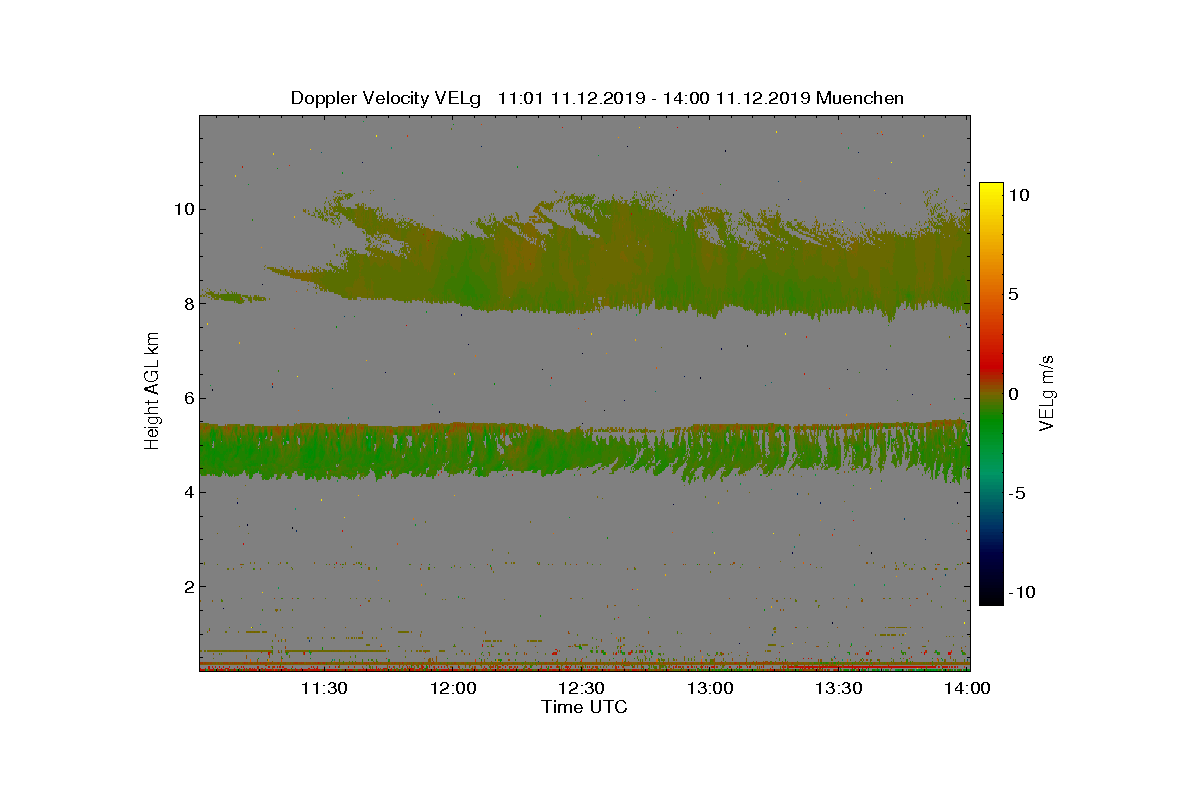Image resolution: width=1200 pixels, height=800 pixels.
Task: Click the colorbar tick label 5
Action: 1013,295
